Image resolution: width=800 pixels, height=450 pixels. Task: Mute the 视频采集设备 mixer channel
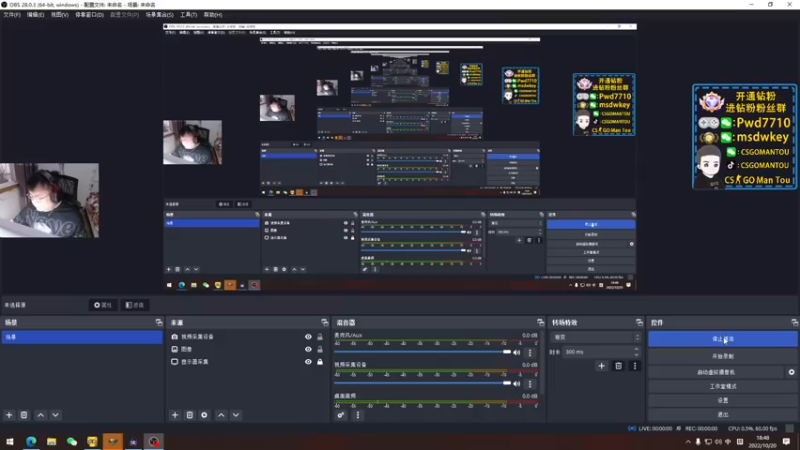[517, 384]
